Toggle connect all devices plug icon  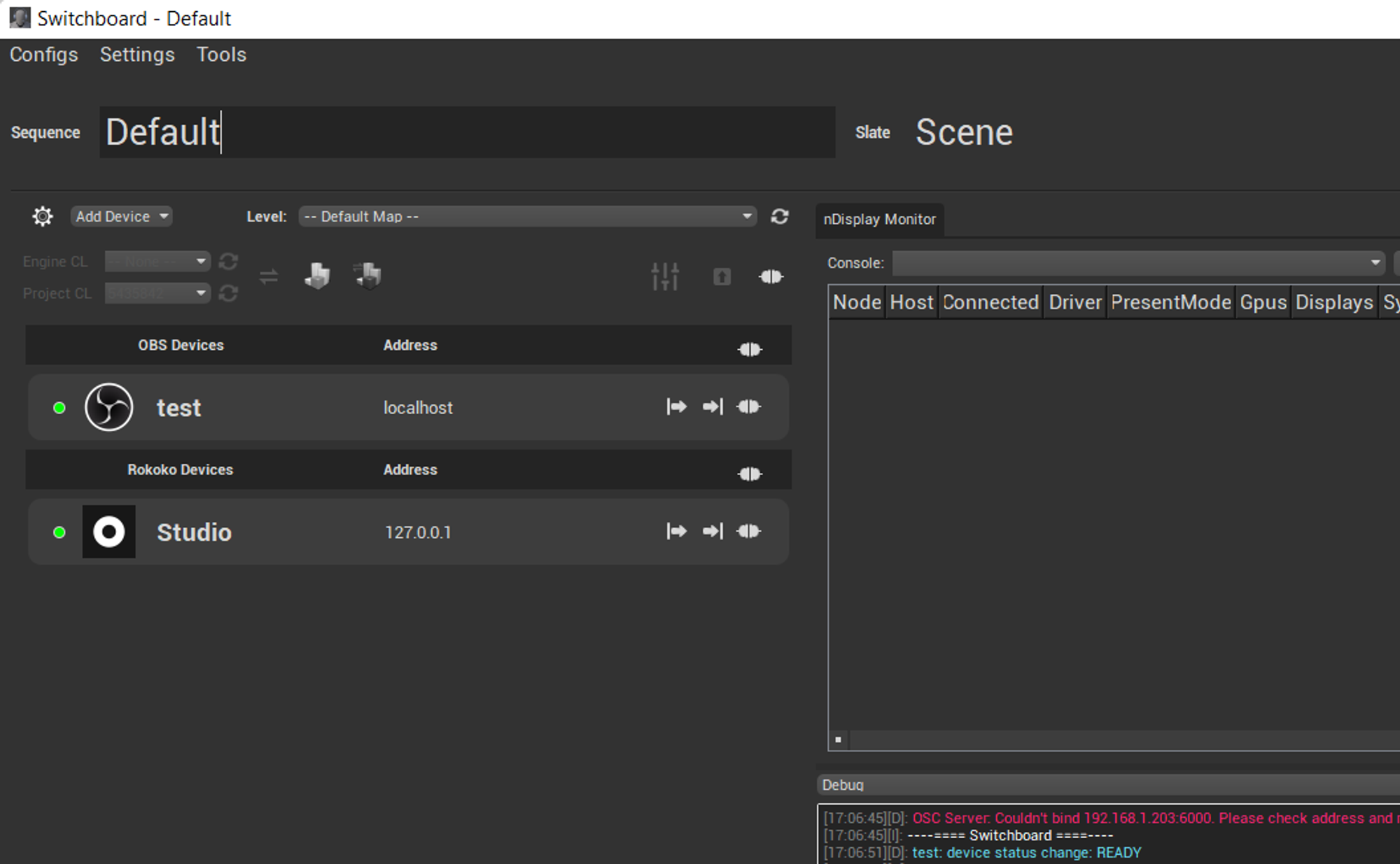[771, 277]
